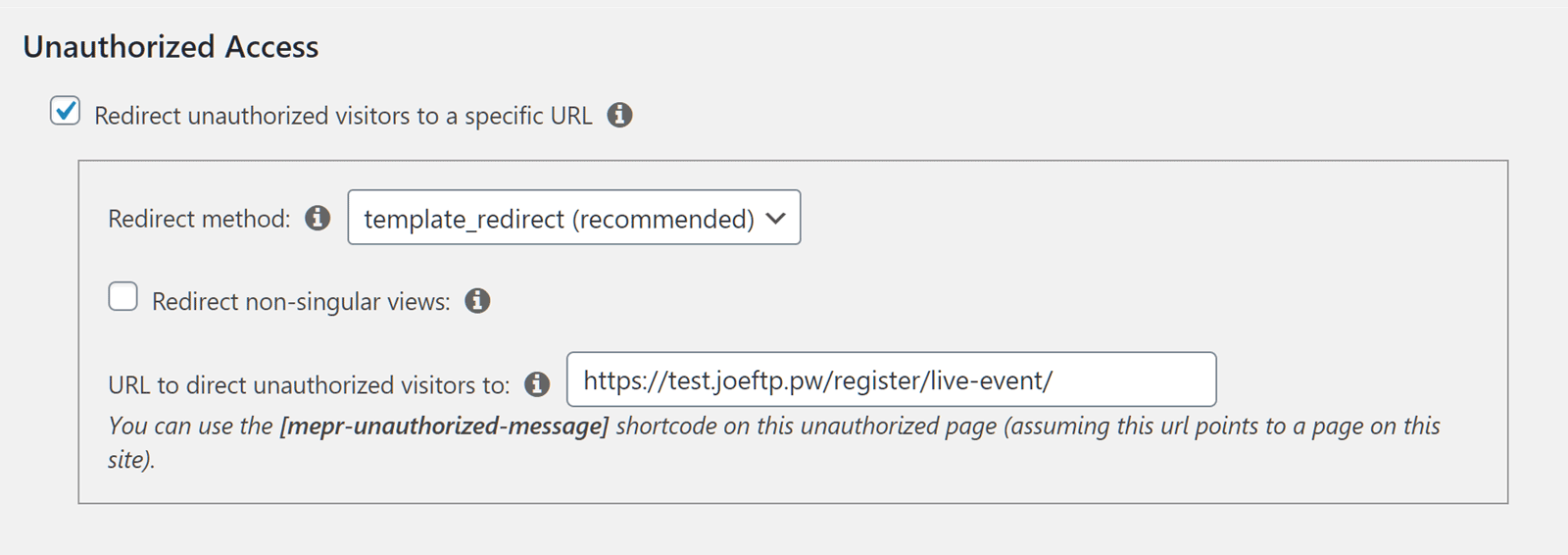The height and width of the screenshot is (555, 1568).
Task: Click the 'site).' word ending the helper note
Action: 131,460
